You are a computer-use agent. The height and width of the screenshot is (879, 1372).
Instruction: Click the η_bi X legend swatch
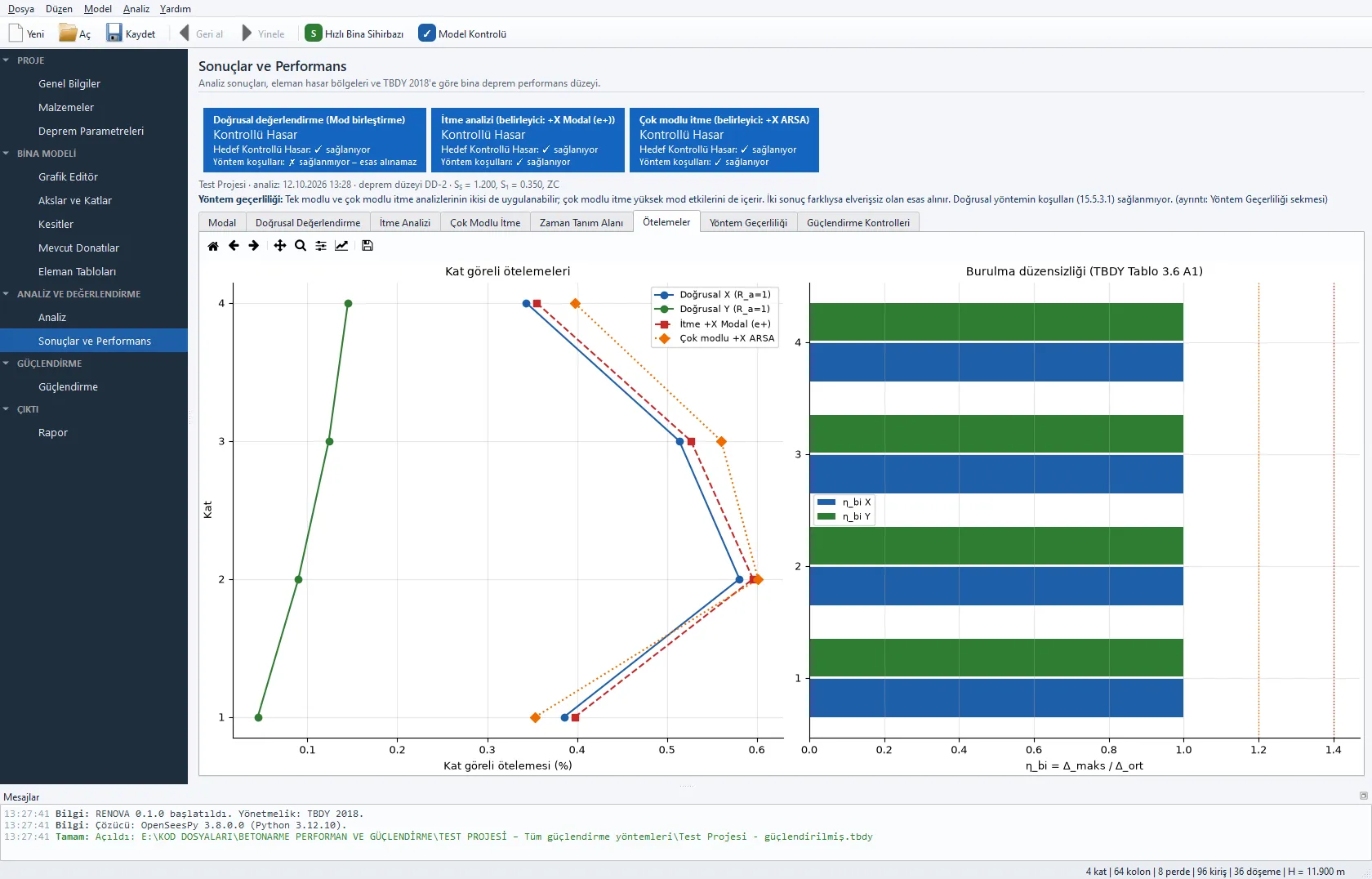click(826, 502)
